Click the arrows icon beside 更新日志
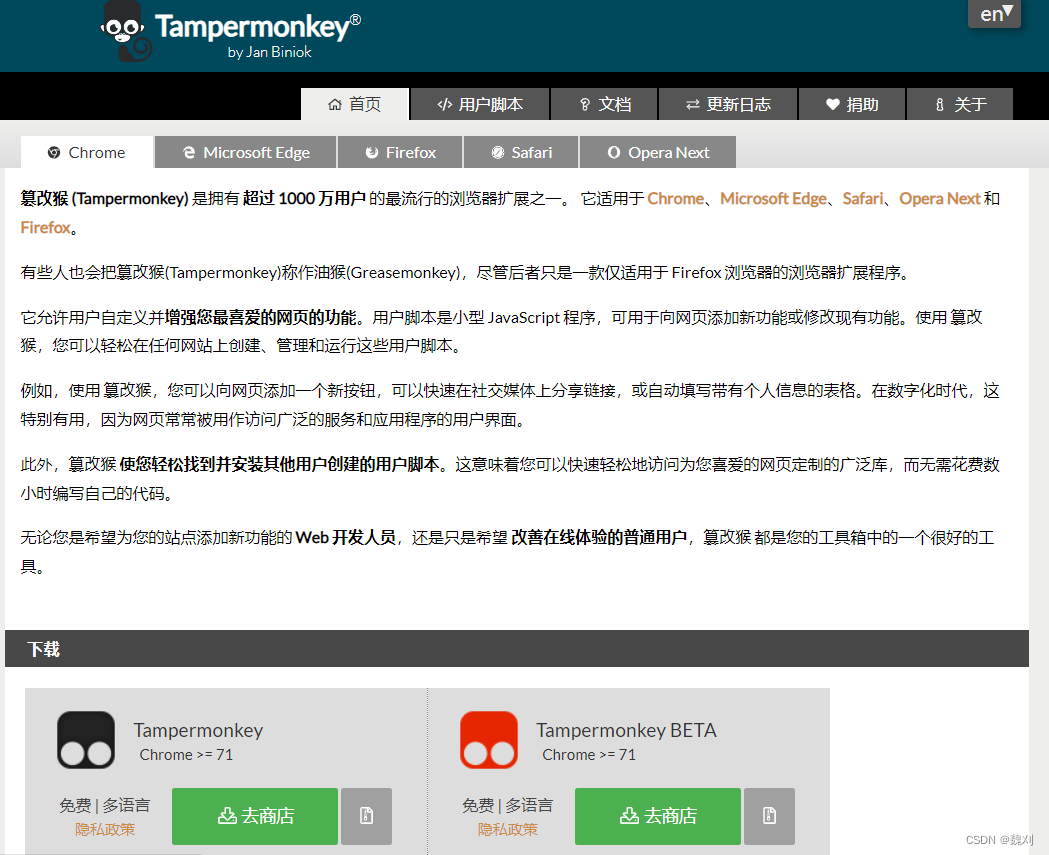This screenshot has width=1049, height=855. (x=693, y=104)
